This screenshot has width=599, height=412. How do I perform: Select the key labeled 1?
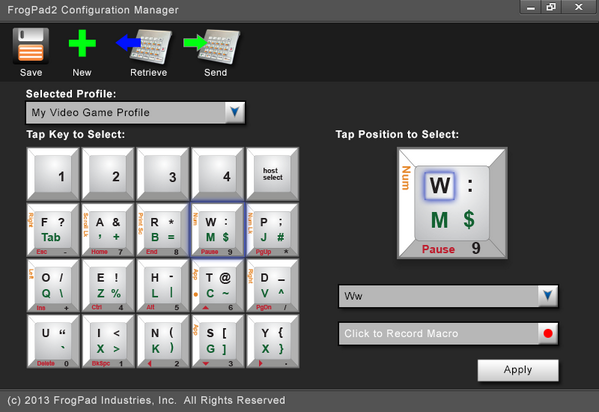click(53, 174)
